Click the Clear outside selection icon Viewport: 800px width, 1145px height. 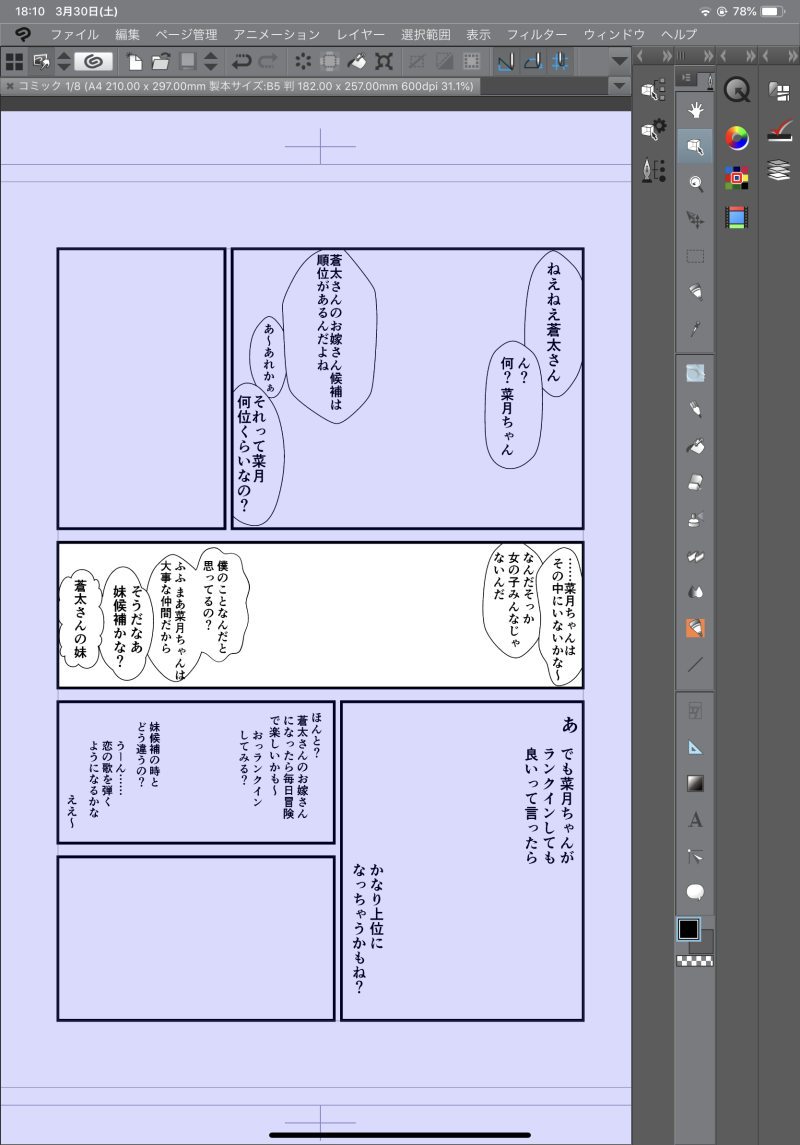[x=330, y=61]
